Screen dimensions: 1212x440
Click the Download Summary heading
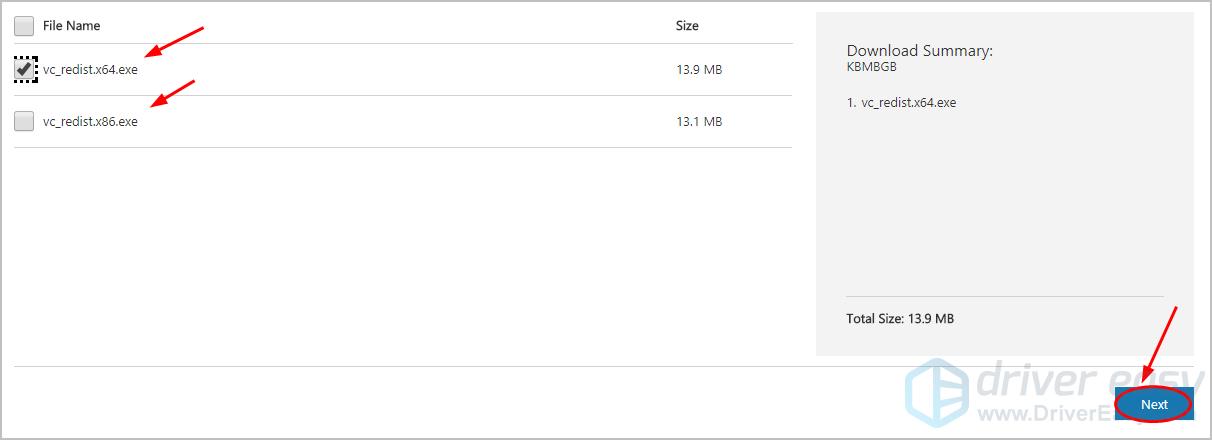[919, 51]
